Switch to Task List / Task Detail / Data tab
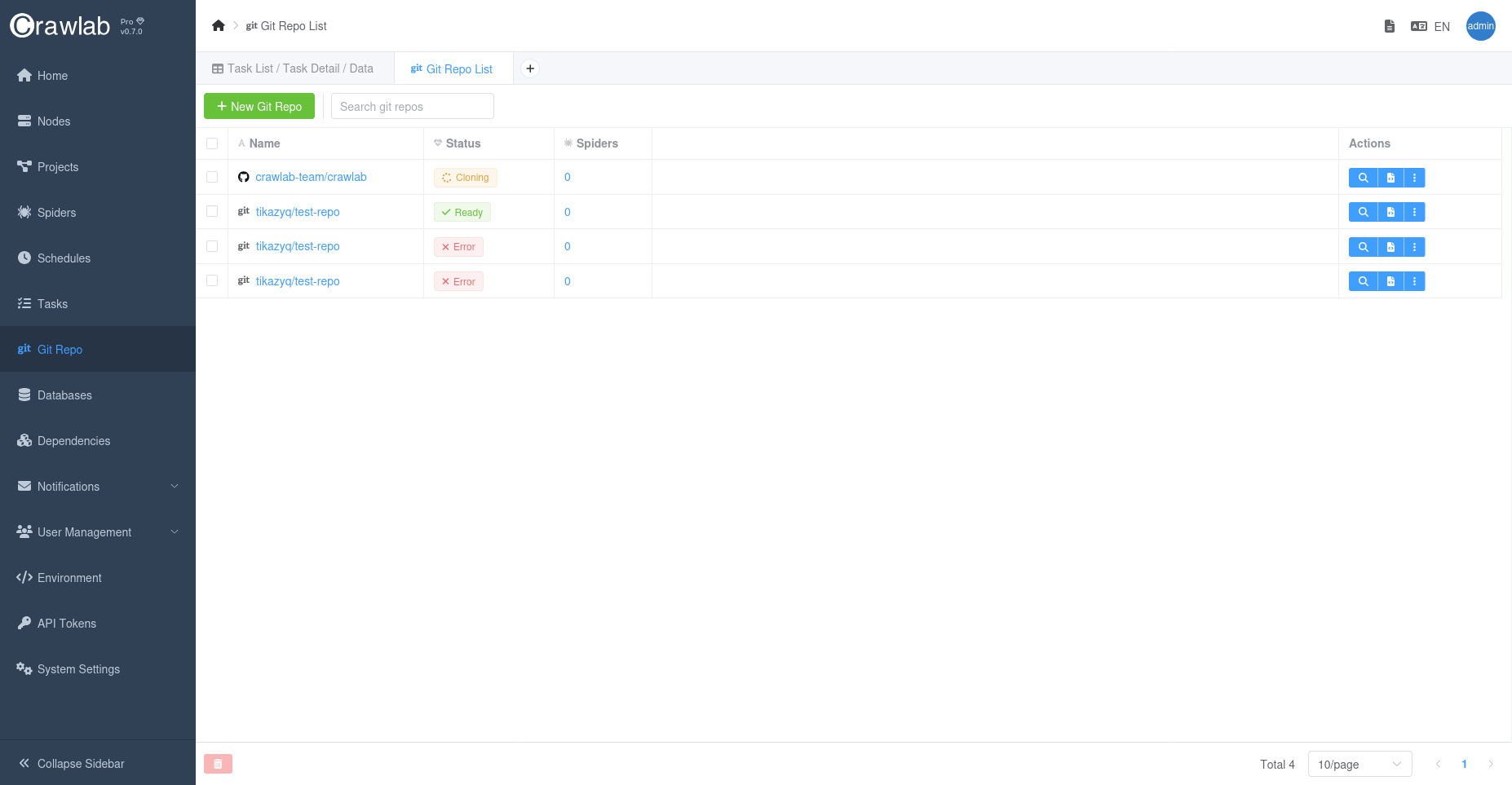This screenshot has width=1512, height=785. 294,68
